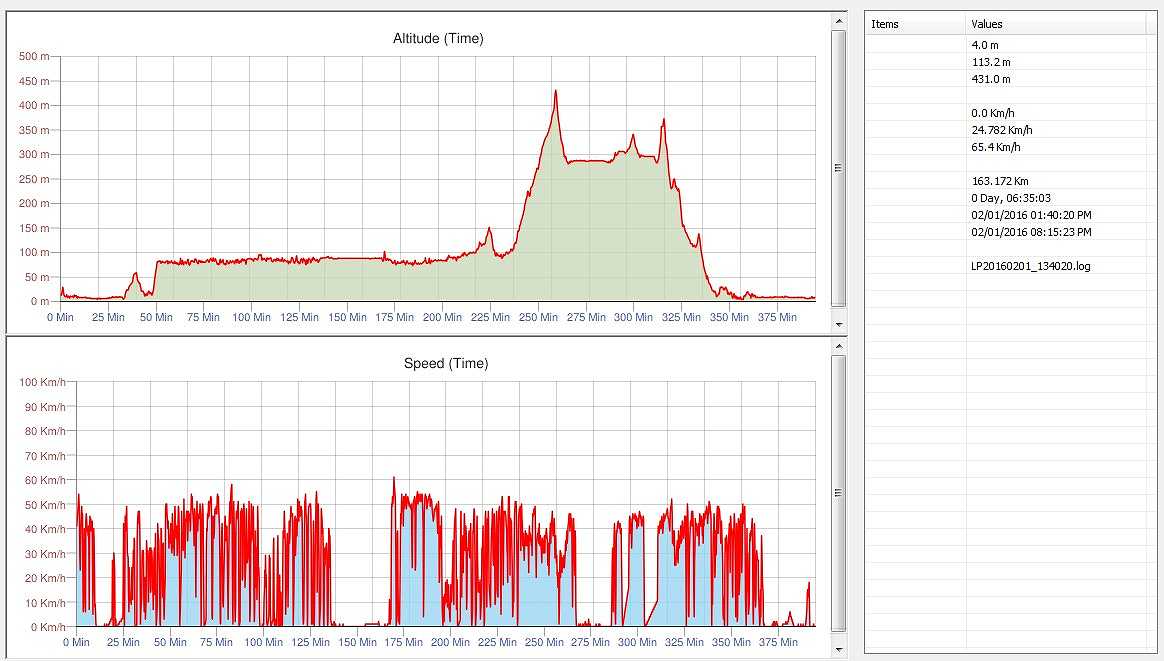Click the 375 Min label on speed chart
The height and width of the screenshot is (661, 1164).
[779, 642]
